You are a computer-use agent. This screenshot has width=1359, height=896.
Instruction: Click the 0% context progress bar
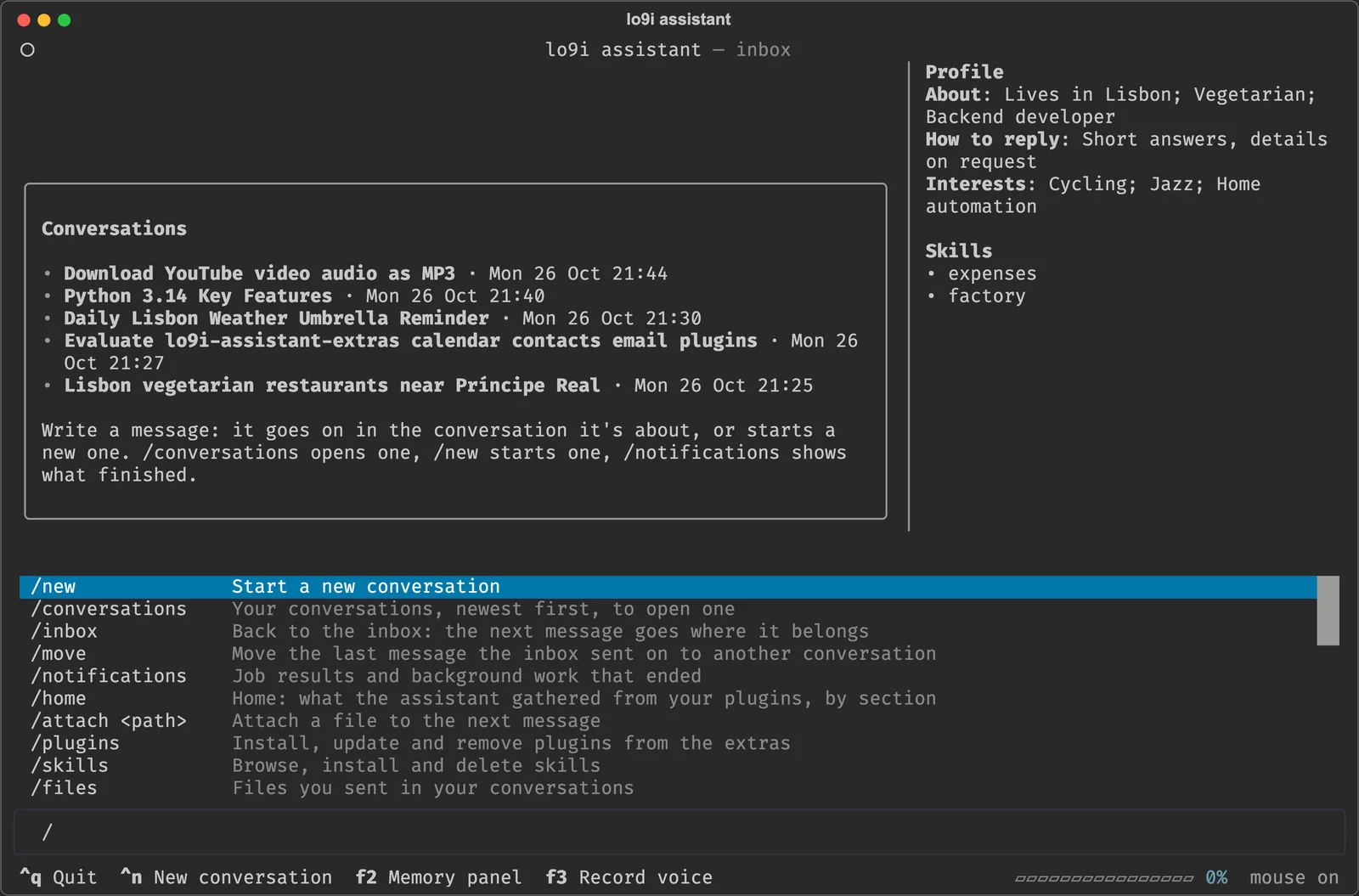coord(1121,877)
